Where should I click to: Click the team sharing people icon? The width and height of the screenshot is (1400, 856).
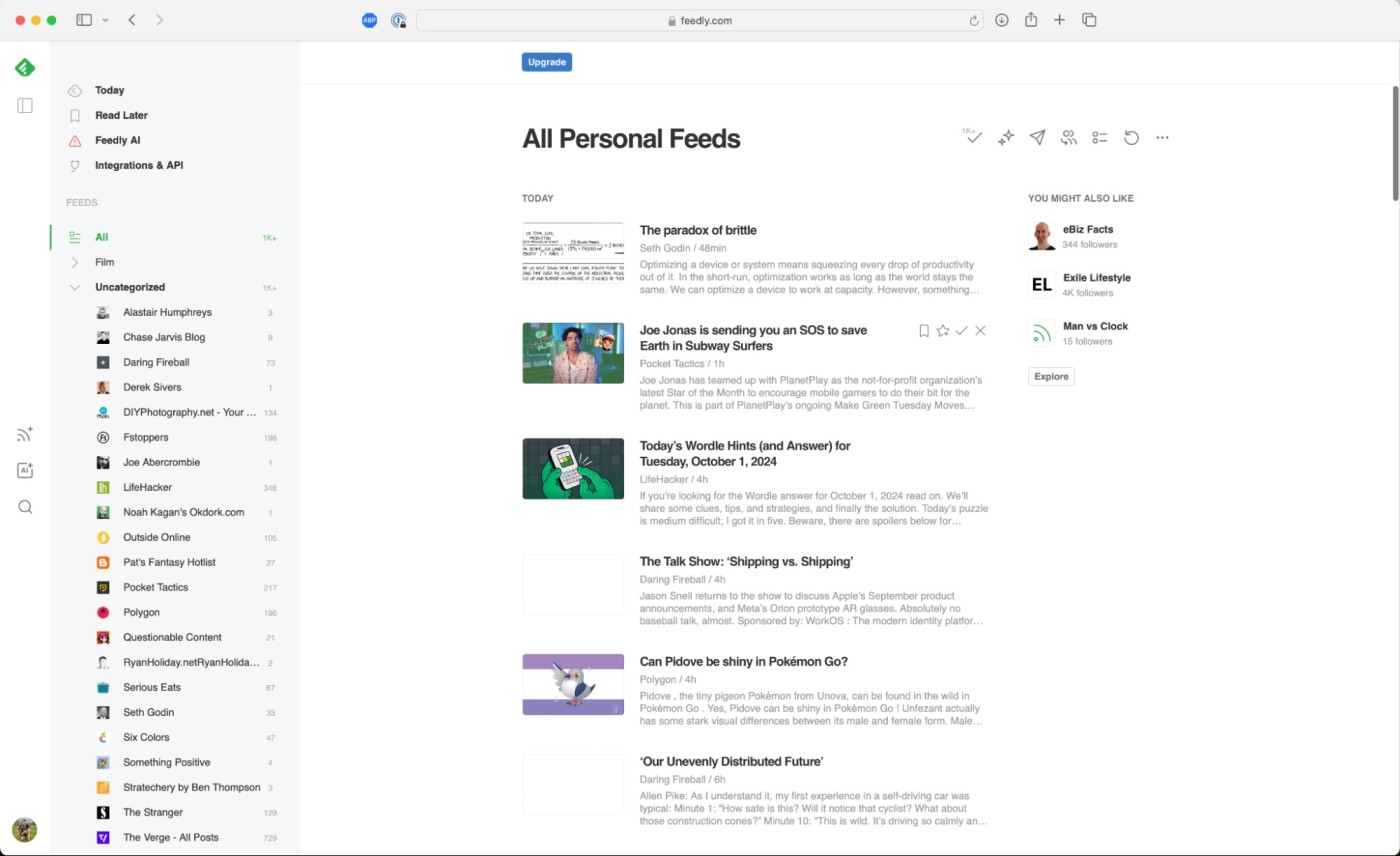point(1069,138)
